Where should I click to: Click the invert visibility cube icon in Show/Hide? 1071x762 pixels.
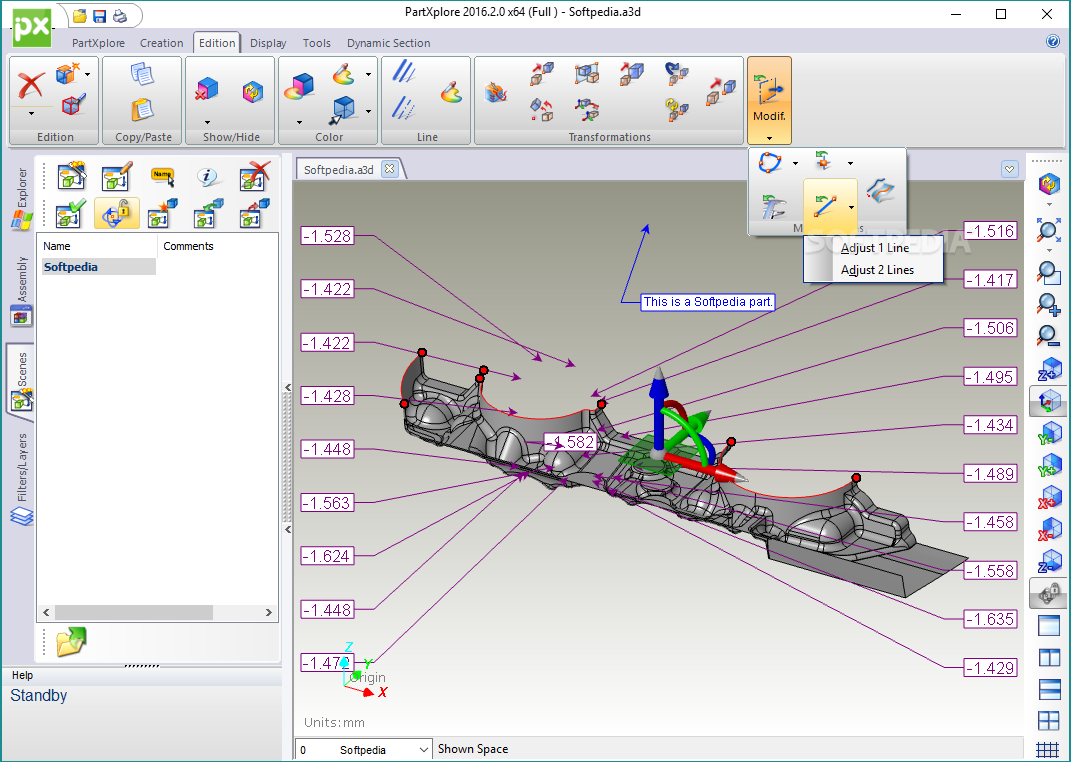tap(253, 91)
